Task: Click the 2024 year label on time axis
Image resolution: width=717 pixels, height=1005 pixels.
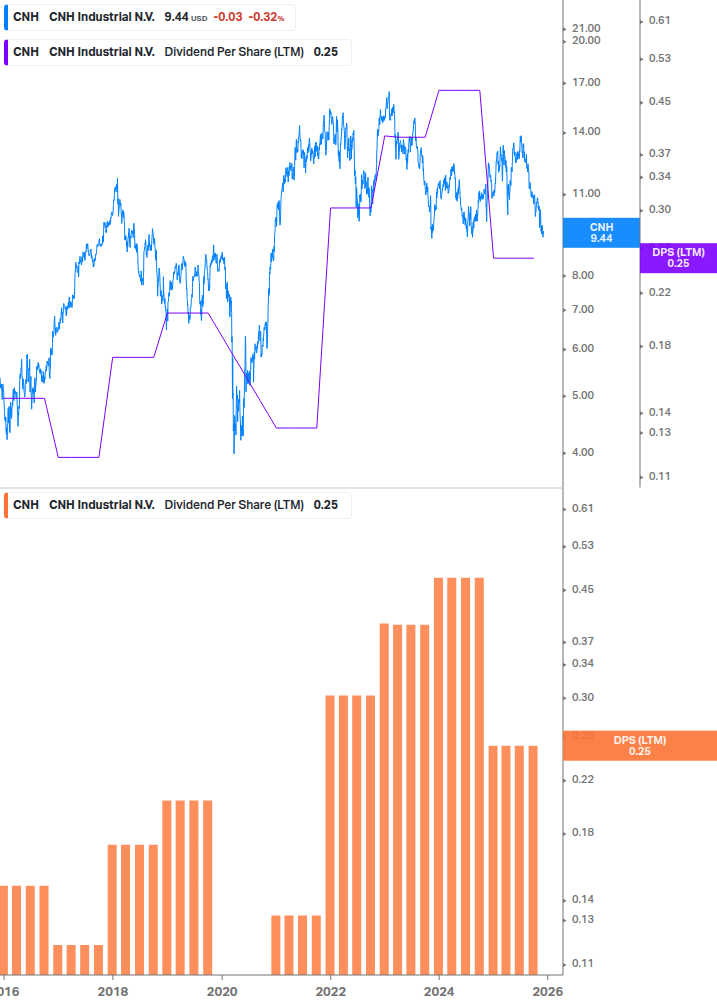Action: [x=439, y=992]
